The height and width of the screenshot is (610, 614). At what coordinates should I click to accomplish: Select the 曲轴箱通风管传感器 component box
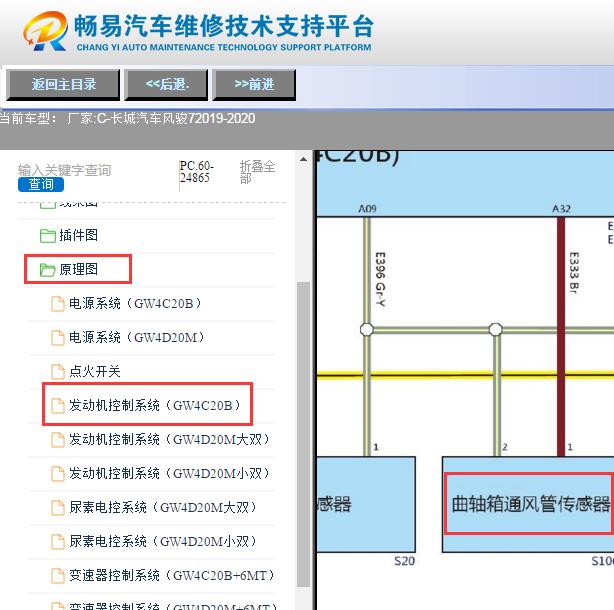pyautogui.click(x=528, y=504)
